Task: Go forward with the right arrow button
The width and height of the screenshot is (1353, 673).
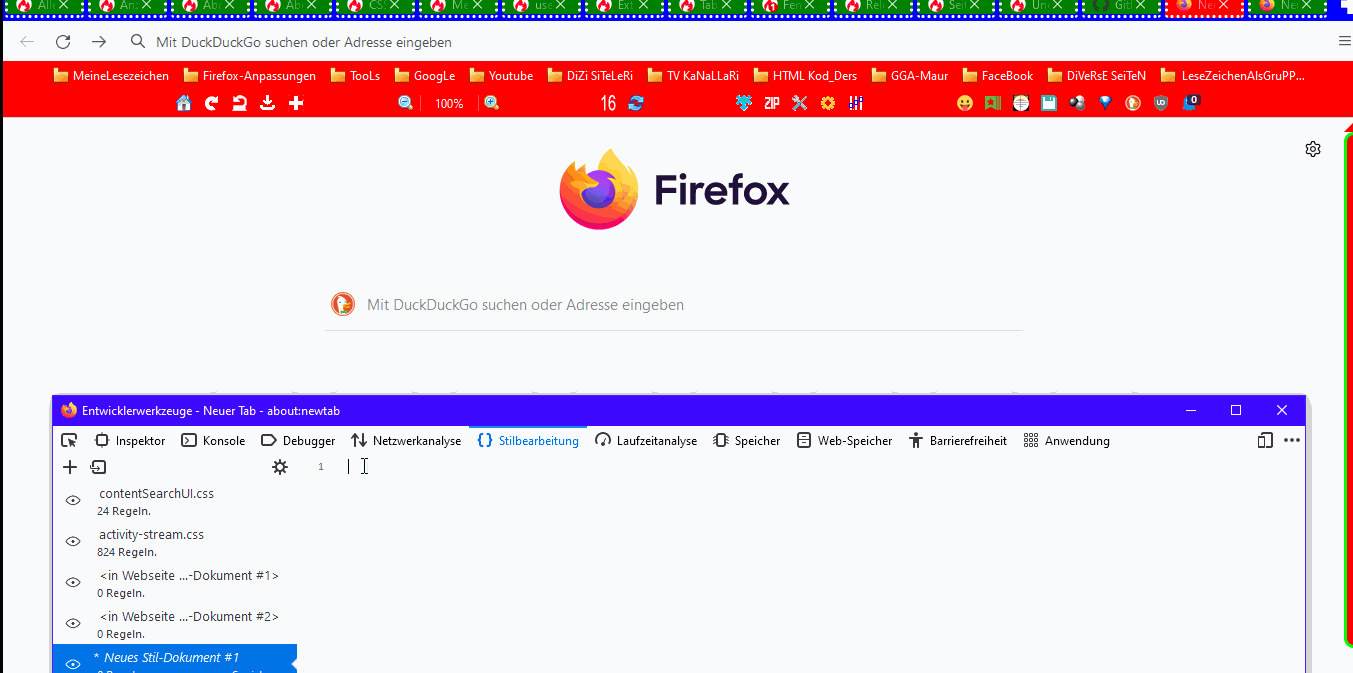Action: [x=99, y=42]
